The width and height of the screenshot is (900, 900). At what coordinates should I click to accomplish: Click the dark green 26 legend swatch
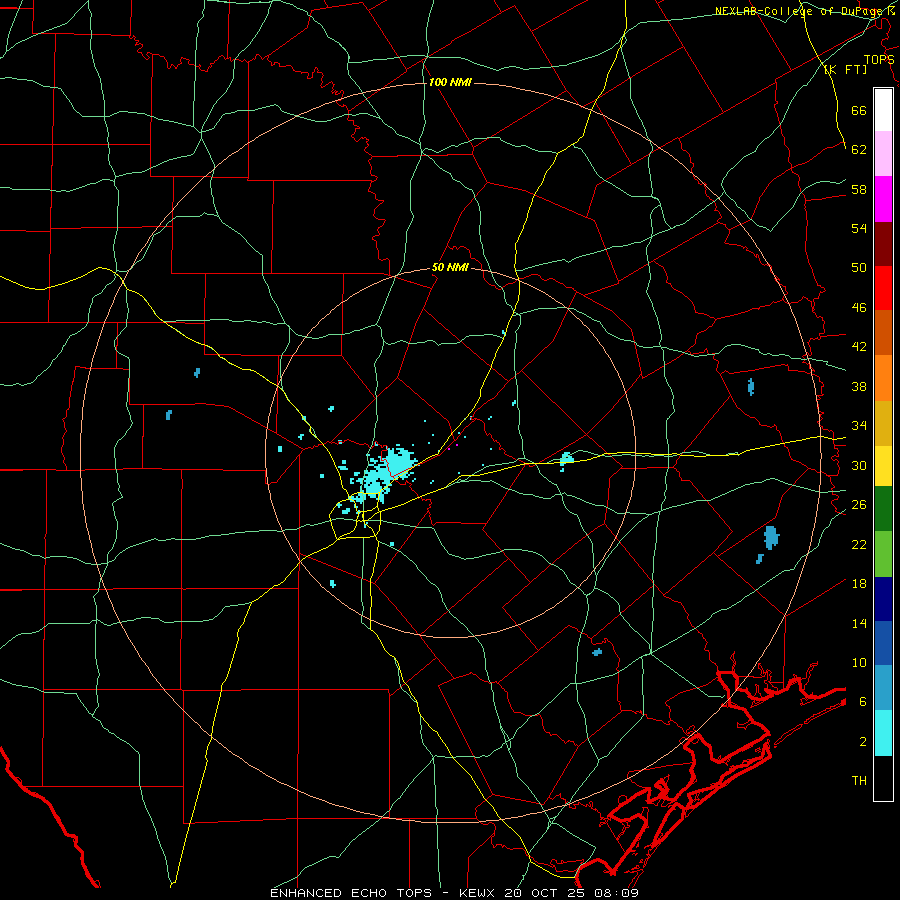(x=883, y=509)
